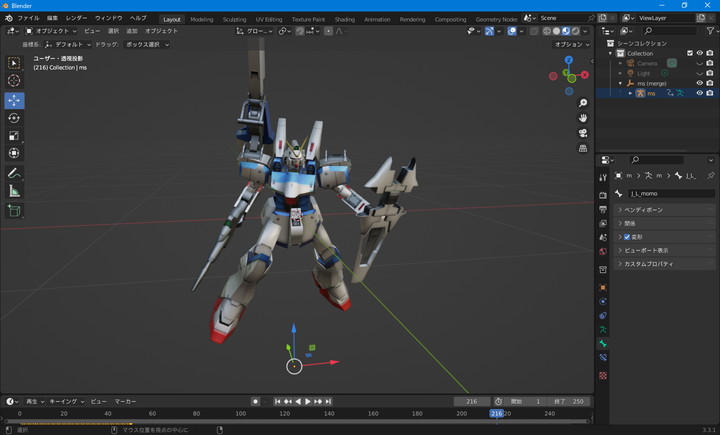The height and width of the screenshot is (435, 720).
Task: Open the キーイング timeline menu
Action: (63, 401)
